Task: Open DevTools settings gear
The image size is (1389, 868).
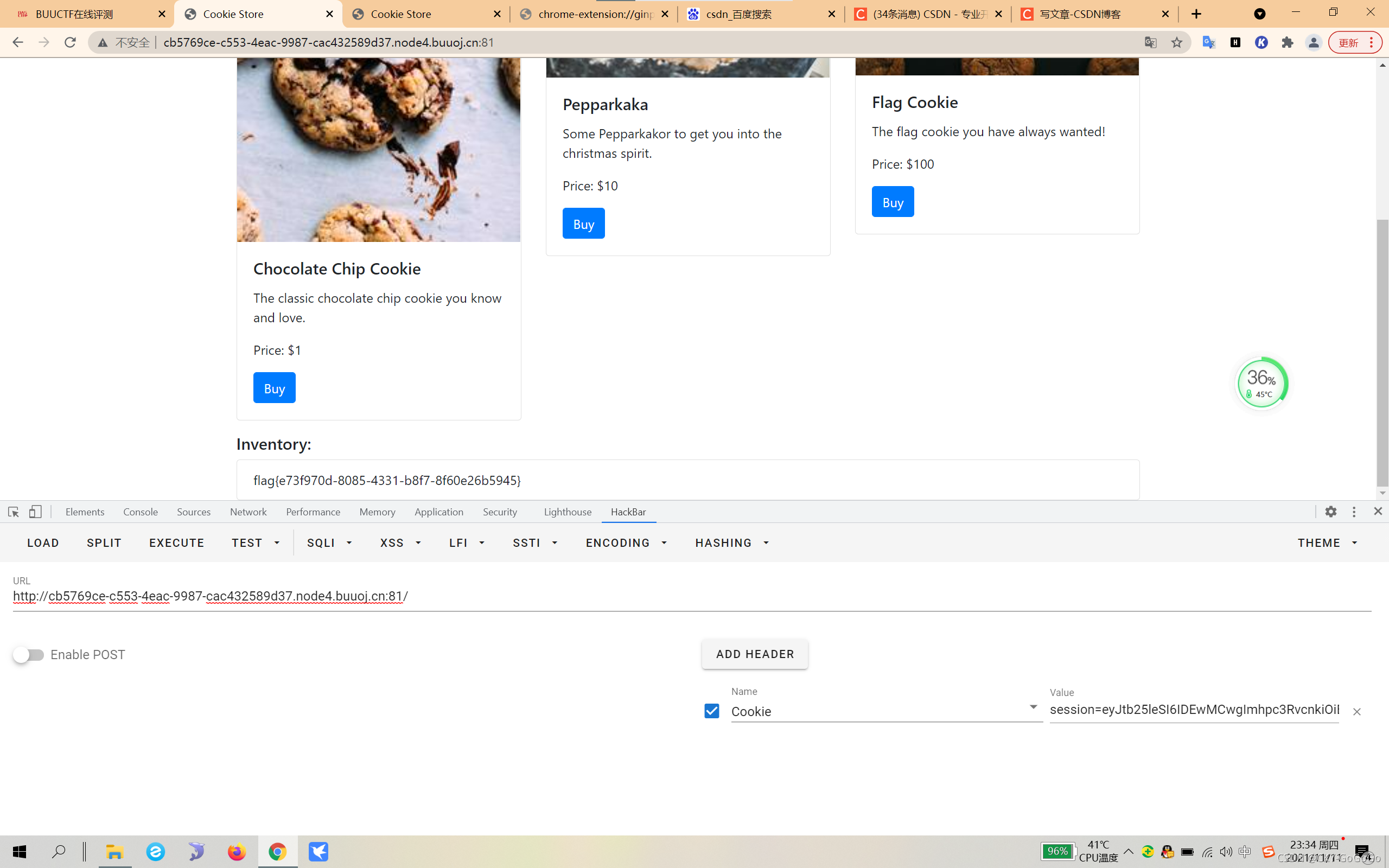Action: point(1330,512)
